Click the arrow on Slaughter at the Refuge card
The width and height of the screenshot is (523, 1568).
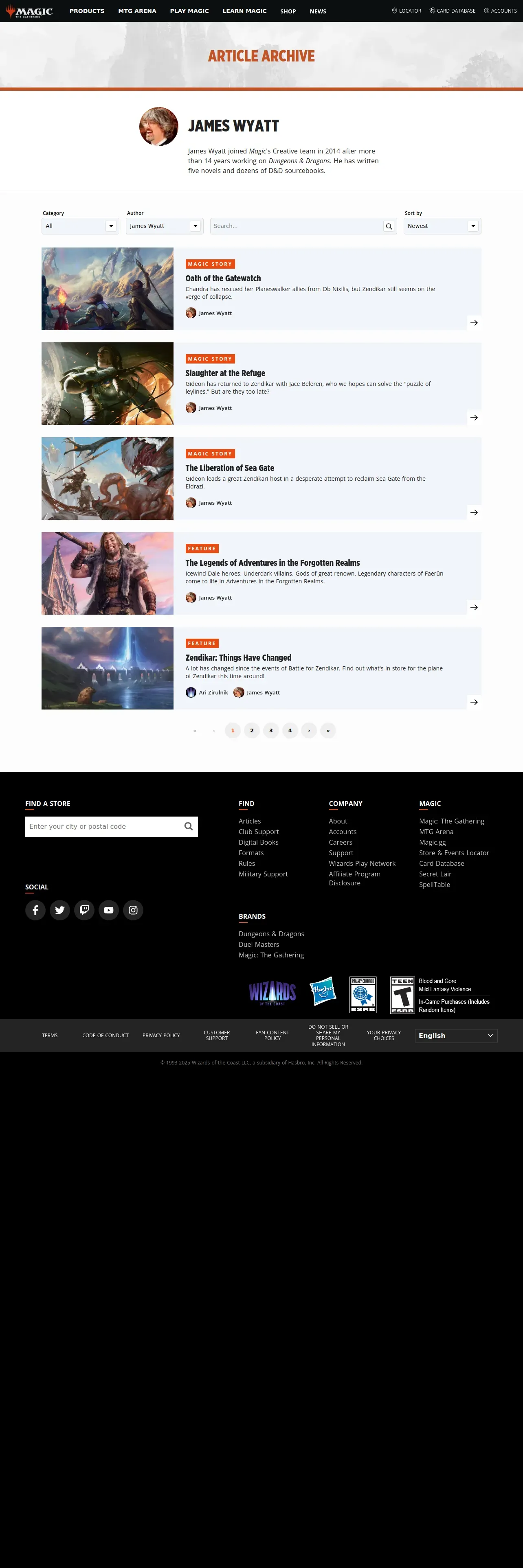click(x=474, y=418)
